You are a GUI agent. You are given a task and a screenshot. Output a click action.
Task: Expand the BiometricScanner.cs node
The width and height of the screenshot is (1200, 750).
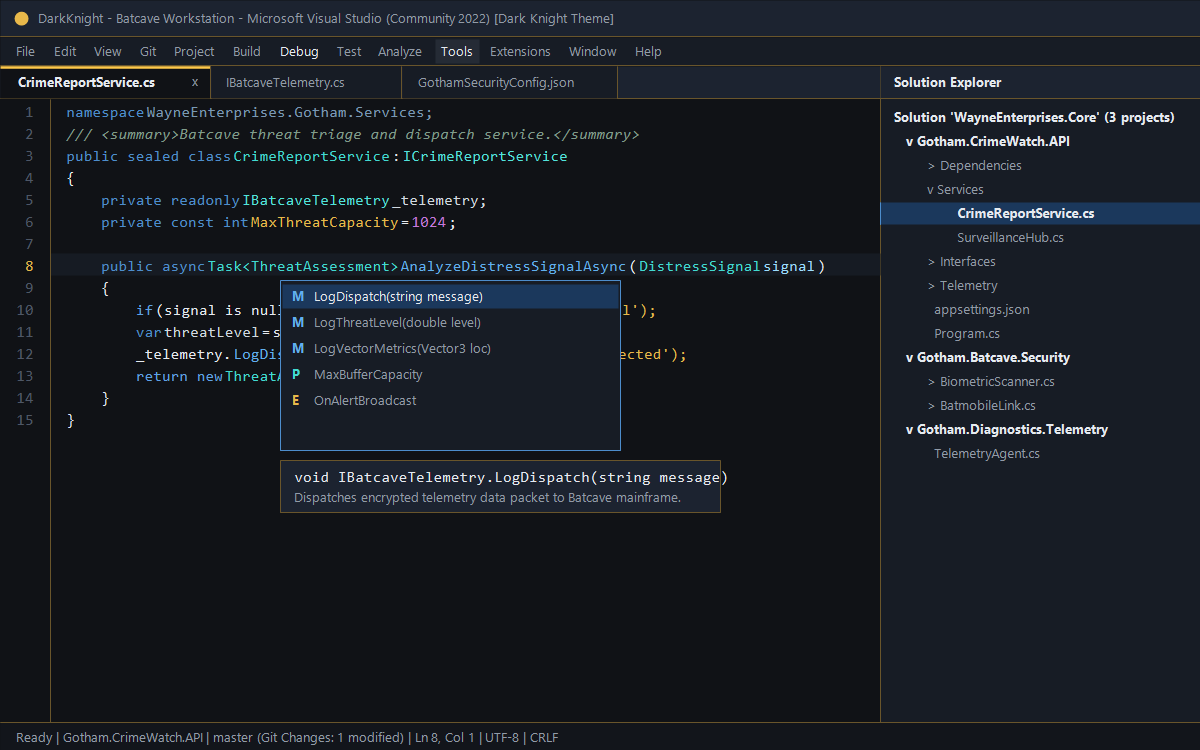931,382
